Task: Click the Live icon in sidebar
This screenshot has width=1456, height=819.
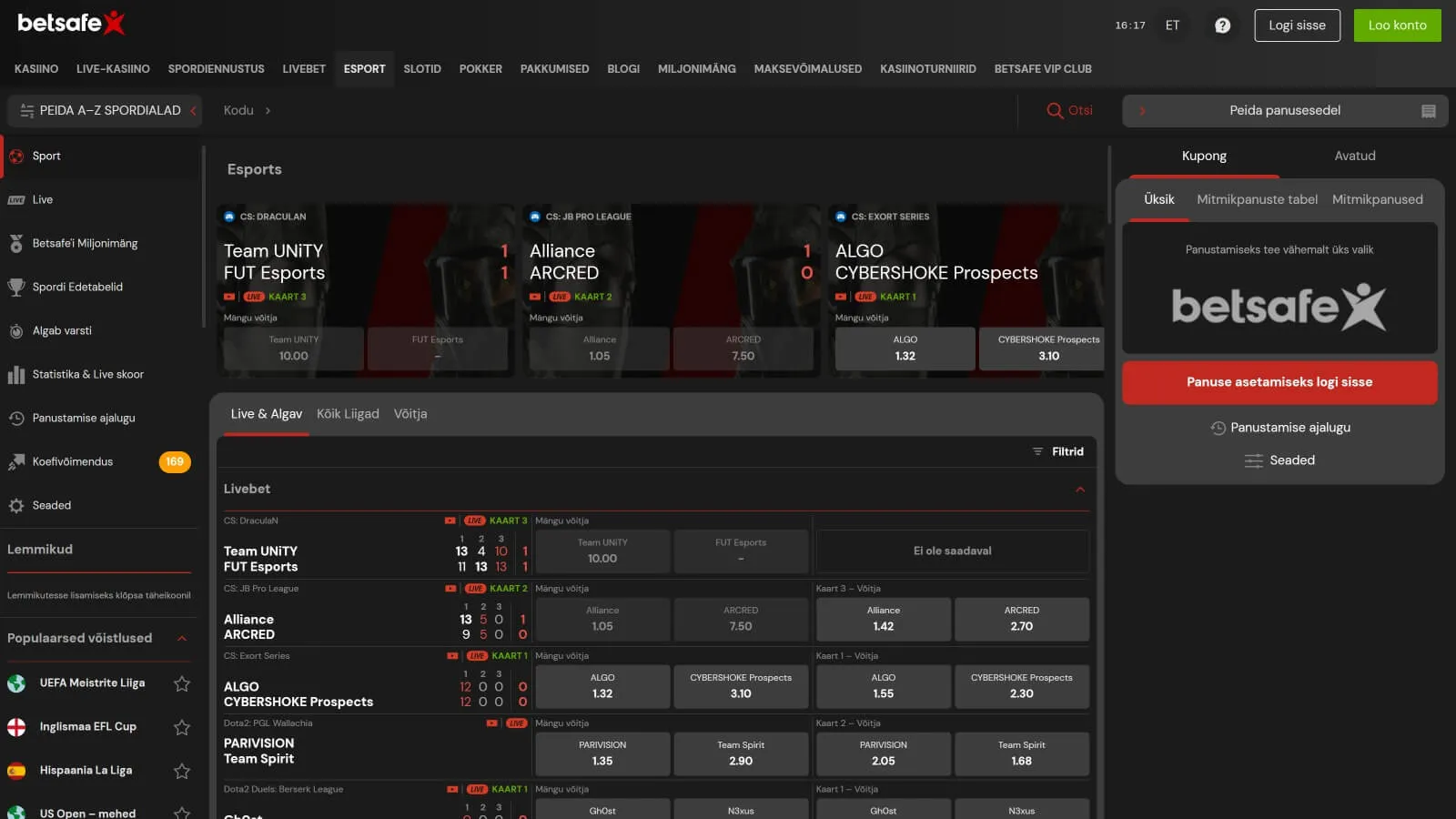Action: (16, 200)
